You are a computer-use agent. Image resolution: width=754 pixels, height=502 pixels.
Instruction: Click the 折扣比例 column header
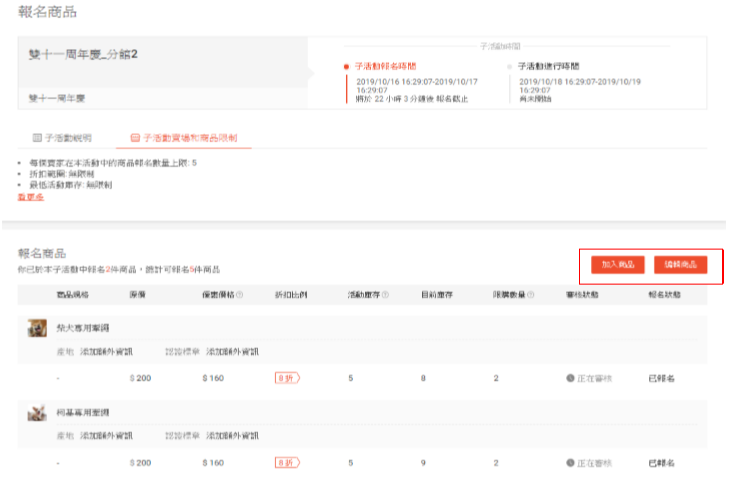291,295
